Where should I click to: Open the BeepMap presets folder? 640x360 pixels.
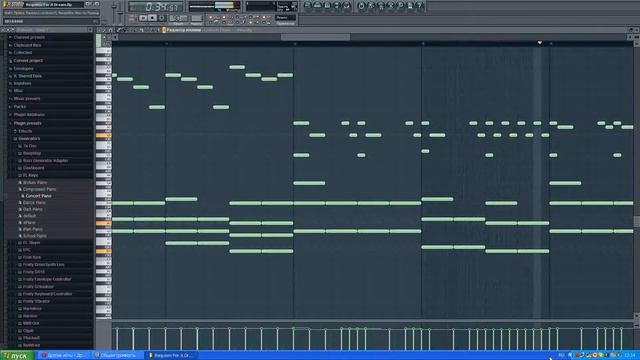31,153
